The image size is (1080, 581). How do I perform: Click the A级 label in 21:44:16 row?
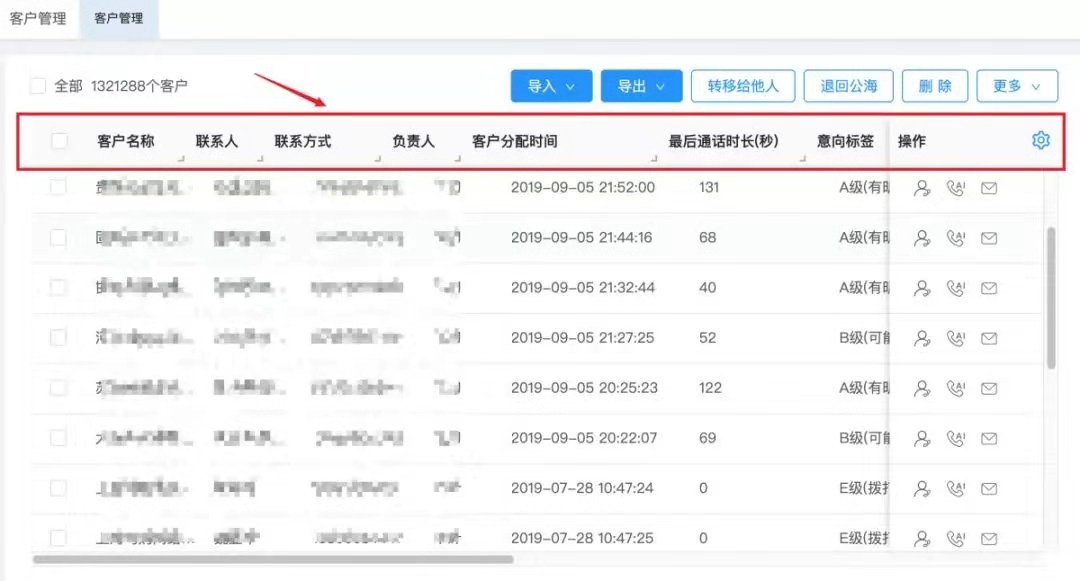(x=864, y=237)
